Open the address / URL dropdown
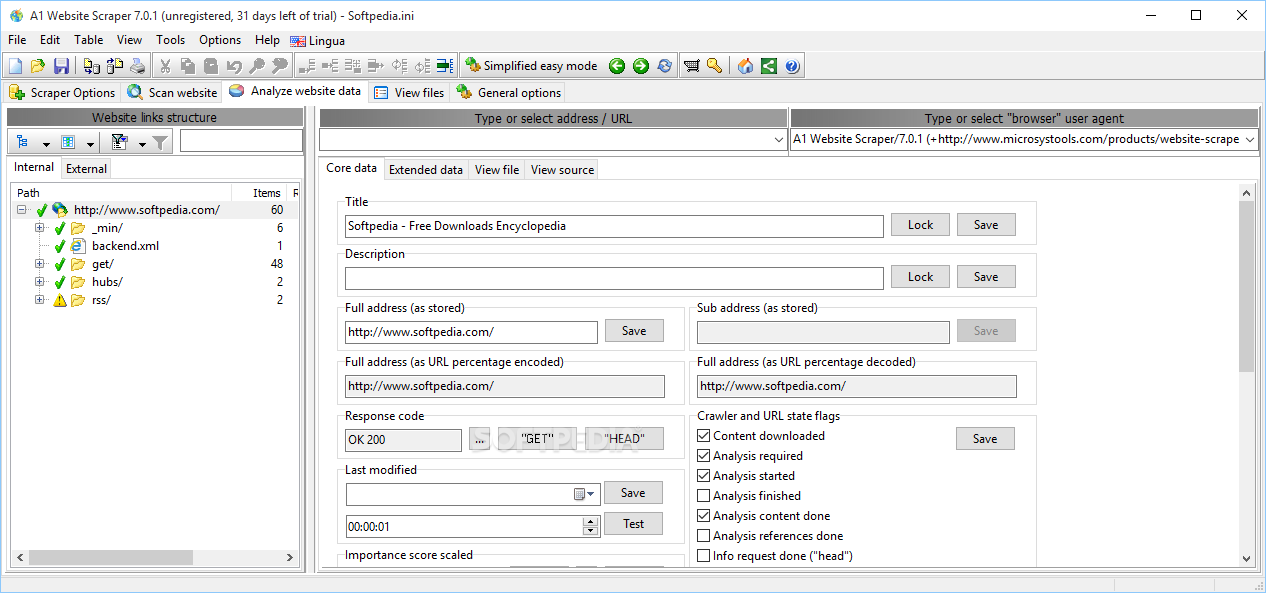Image resolution: width=1266 pixels, height=593 pixels. pyautogui.click(x=779, y=140)
